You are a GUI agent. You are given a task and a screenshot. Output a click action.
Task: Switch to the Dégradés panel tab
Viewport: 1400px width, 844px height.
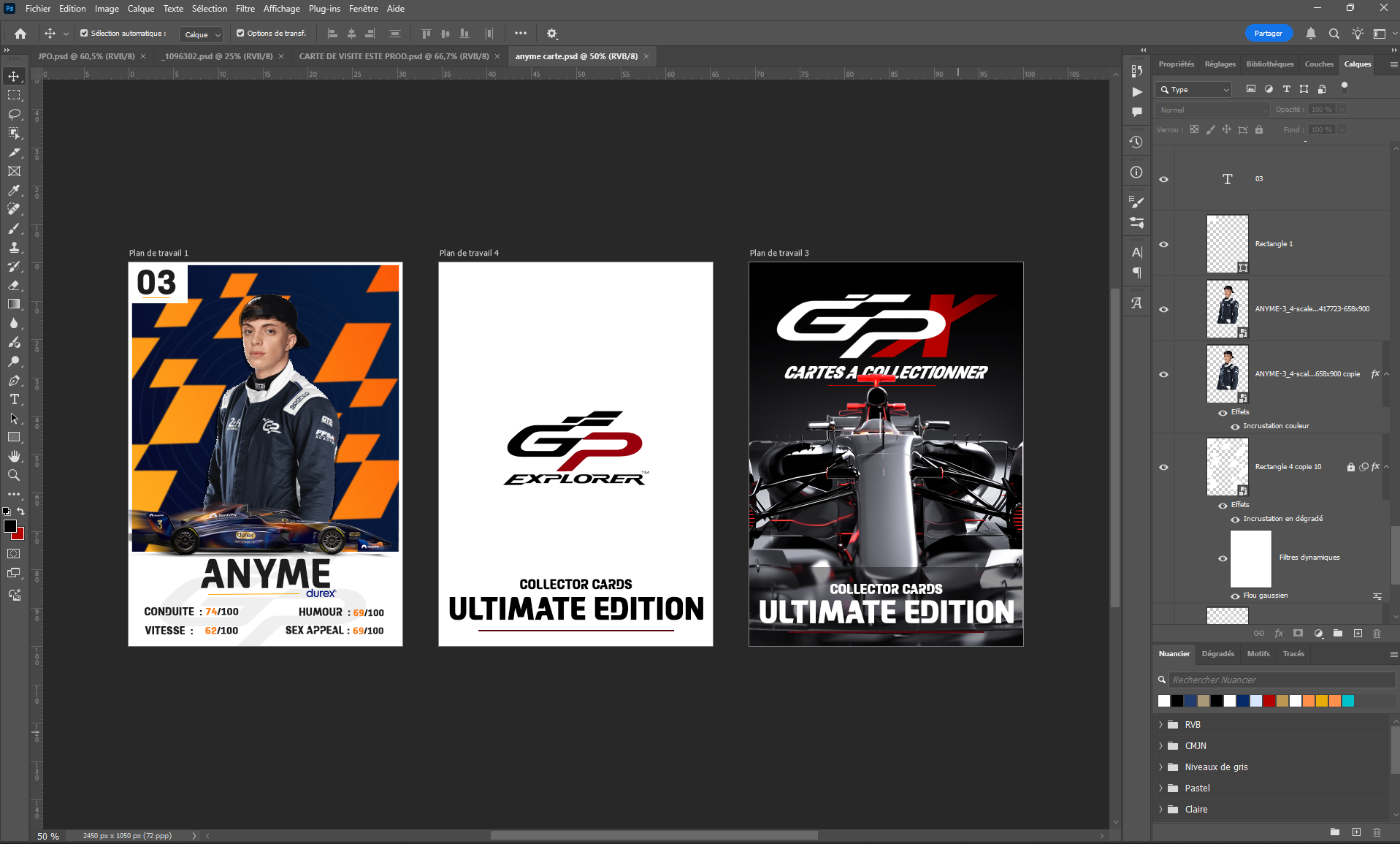click(x=1218, y=654)
